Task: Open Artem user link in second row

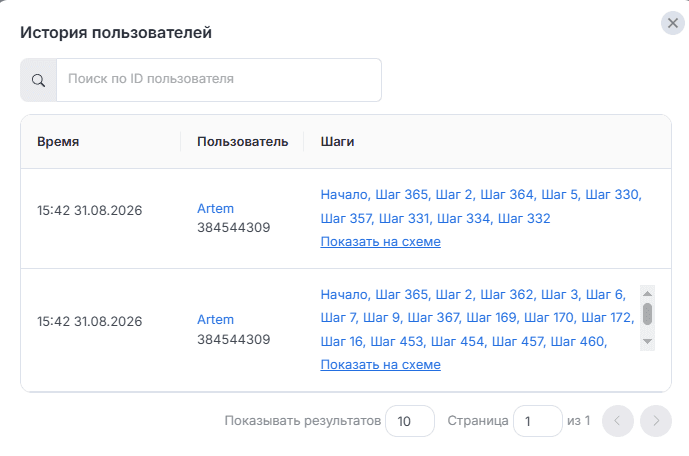Action: pos(215,319)
